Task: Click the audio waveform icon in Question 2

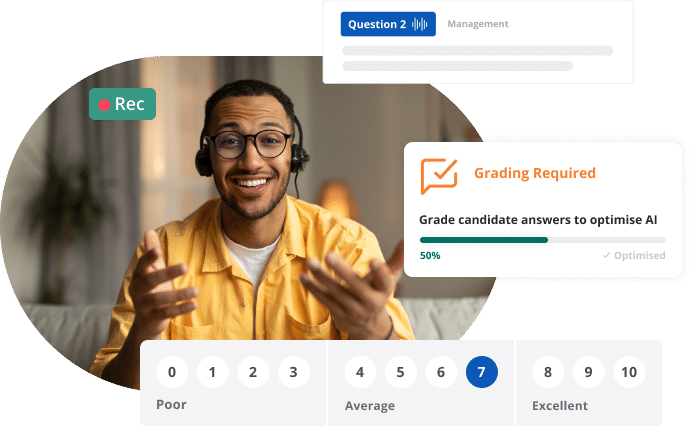Action: tap(420, 24)
